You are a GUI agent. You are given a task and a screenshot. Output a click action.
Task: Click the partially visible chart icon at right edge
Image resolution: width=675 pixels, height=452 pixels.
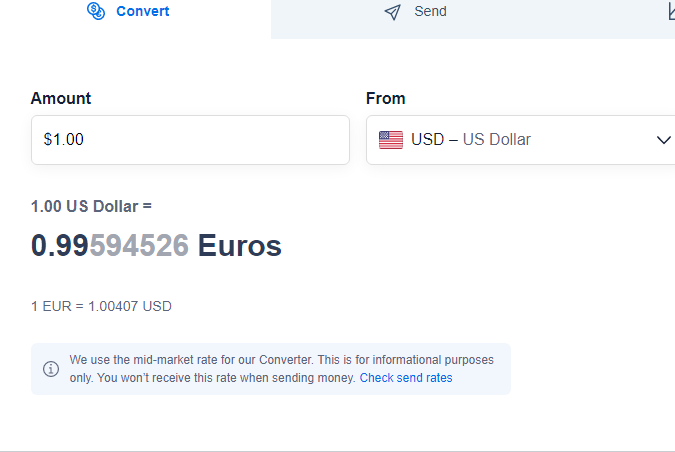pos(672,12)
